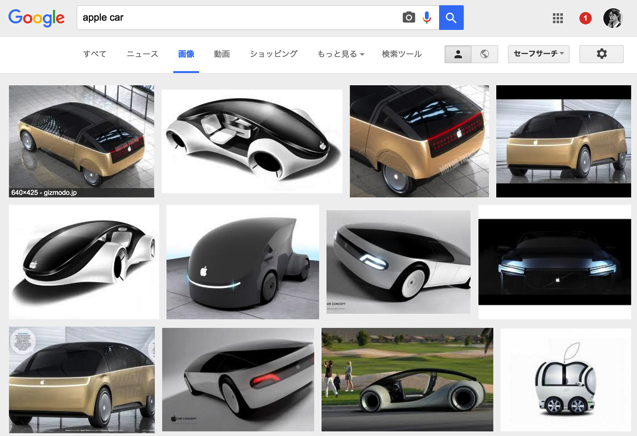Open dark front-view car with blue headlights

(x=555, y=262)
